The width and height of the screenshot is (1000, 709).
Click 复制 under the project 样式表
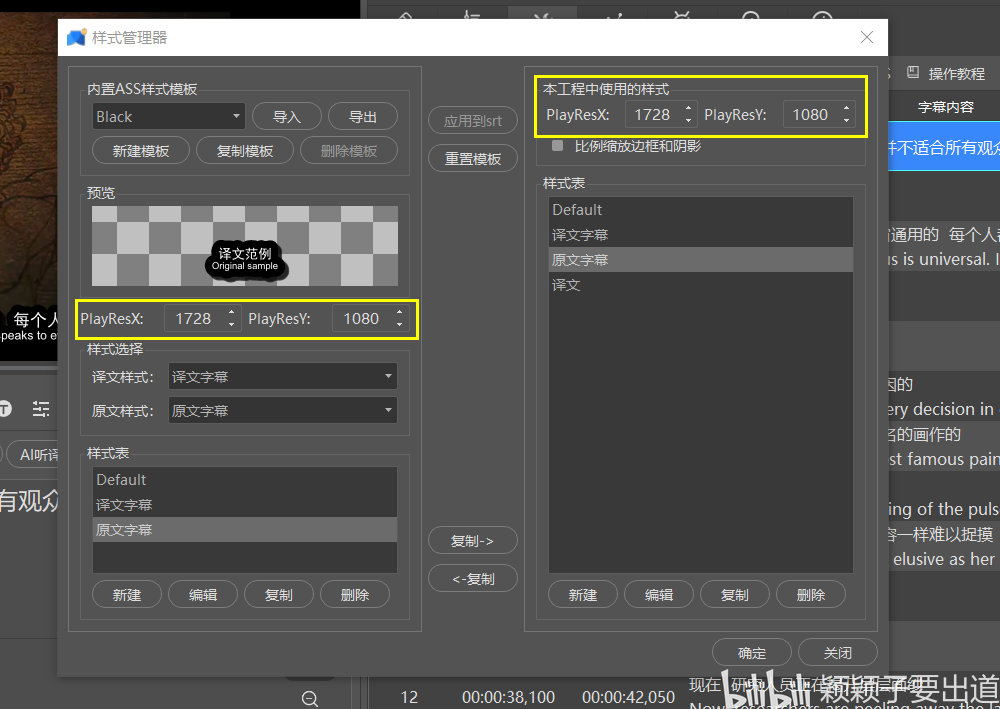click(x=735, y=595)
